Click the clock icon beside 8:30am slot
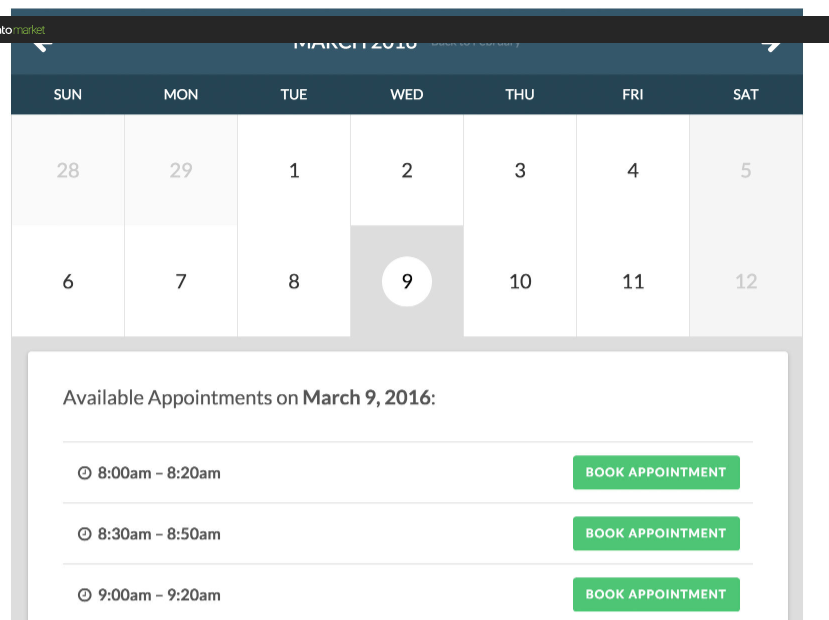829x620 pixels. (85, 534)
